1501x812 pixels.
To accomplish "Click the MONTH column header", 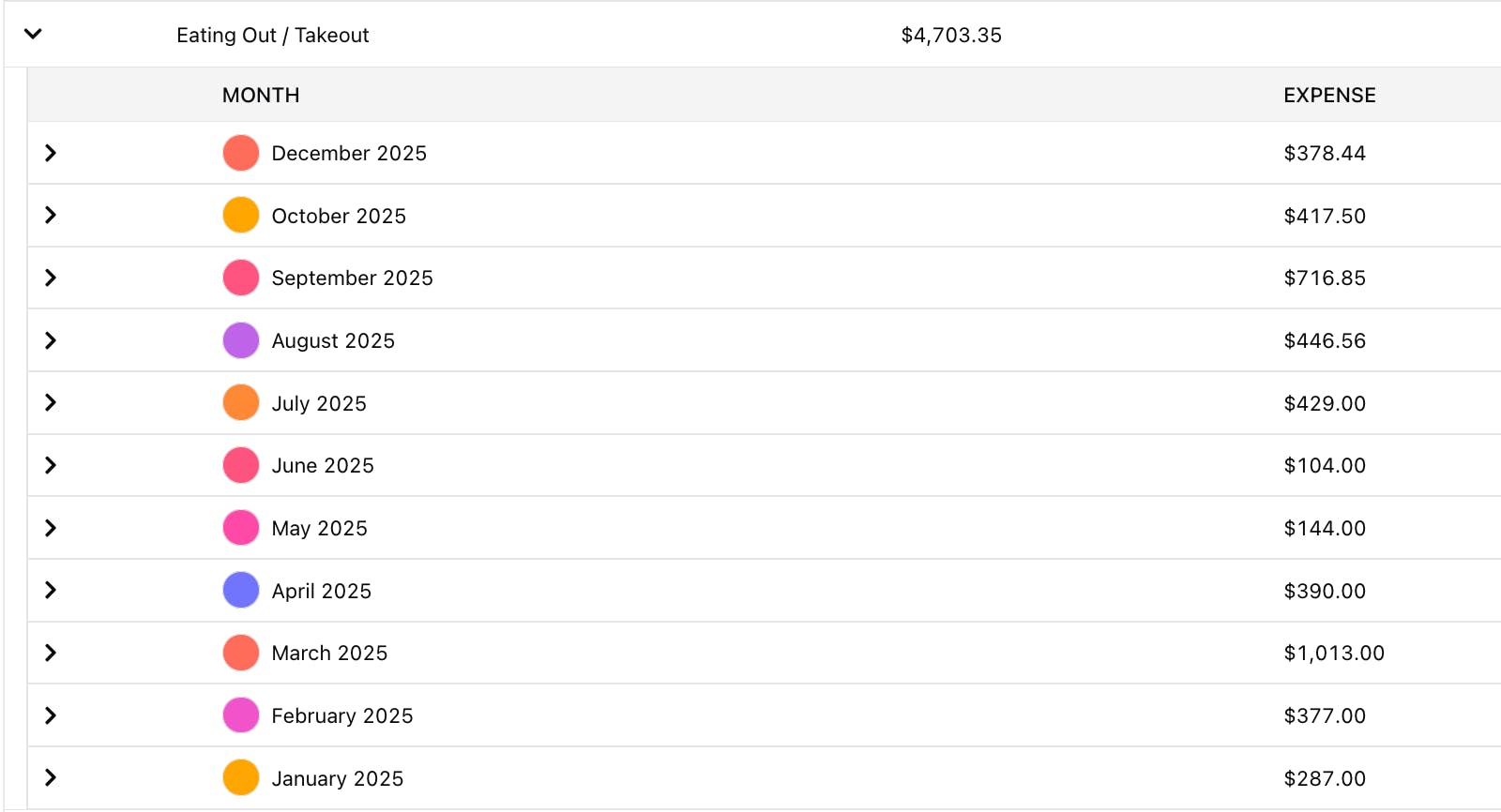I will pyautogui.click(x=261, y=95).
